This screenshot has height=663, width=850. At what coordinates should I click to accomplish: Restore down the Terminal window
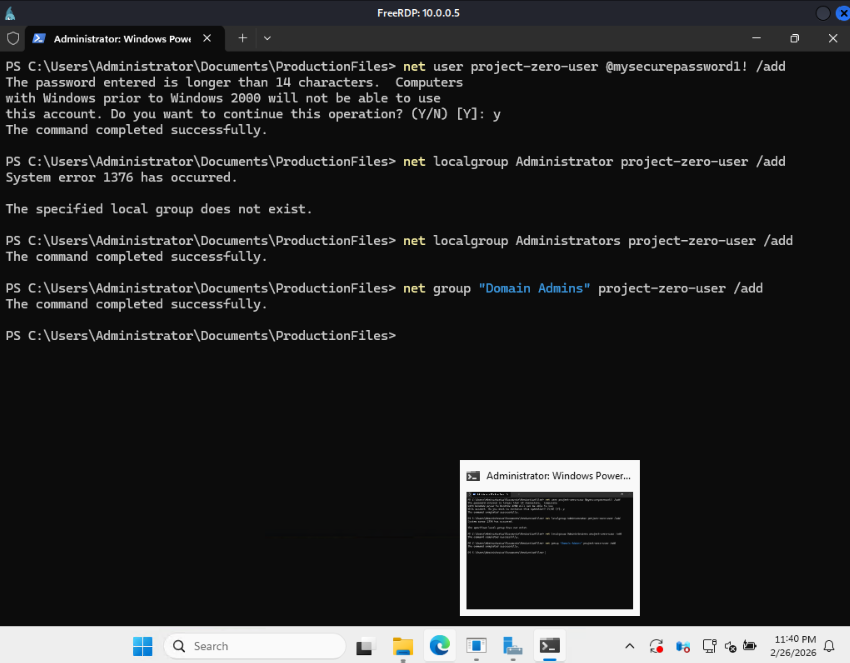tap(795, 38)
